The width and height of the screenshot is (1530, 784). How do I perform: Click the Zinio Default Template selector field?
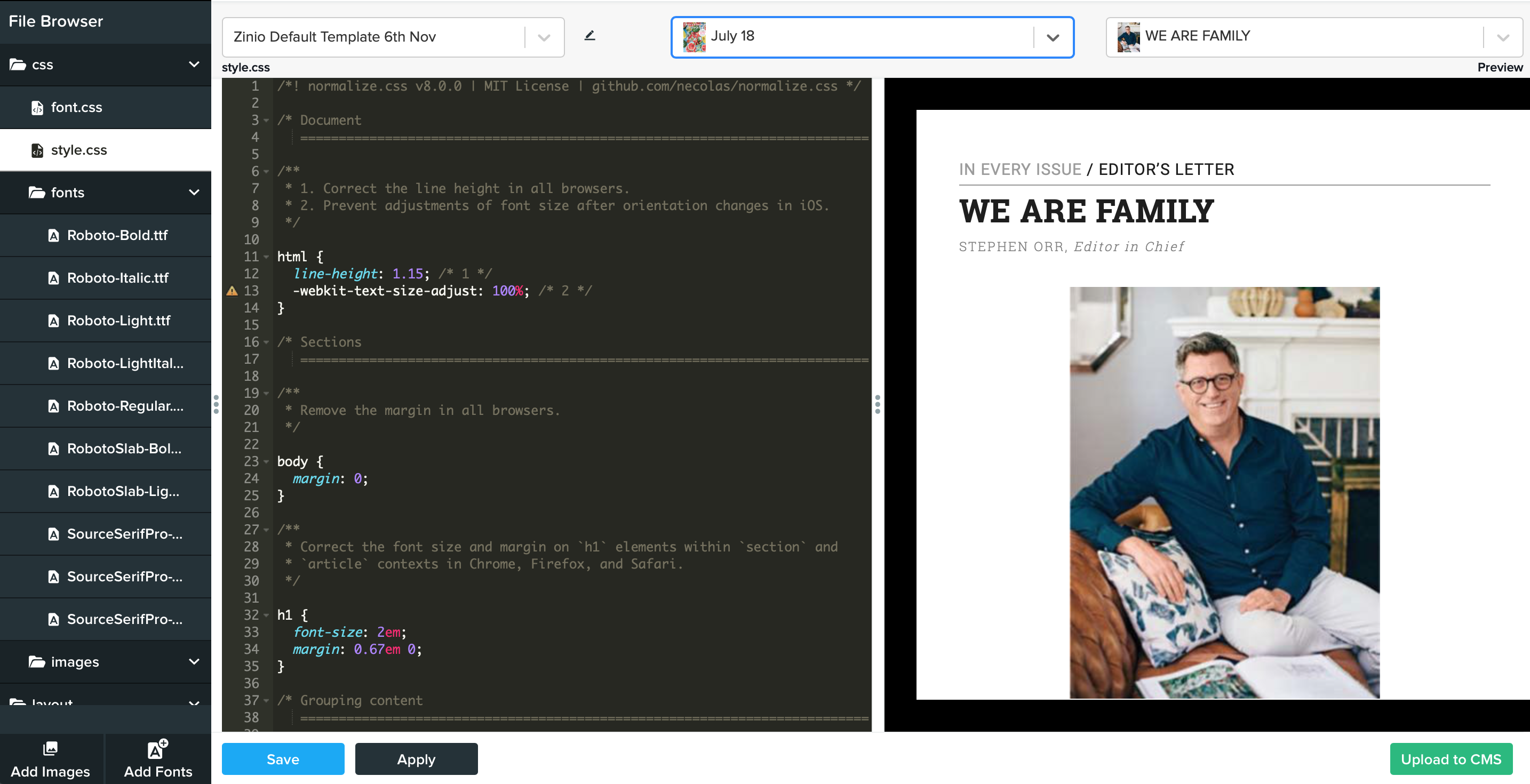(393, 37)
